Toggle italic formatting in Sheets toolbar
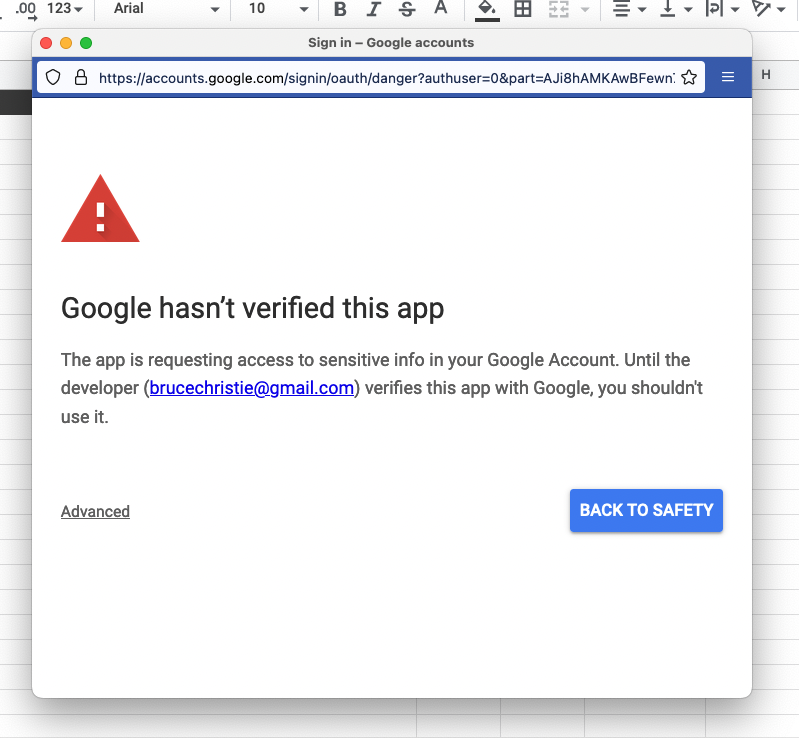 coord(373,9)
